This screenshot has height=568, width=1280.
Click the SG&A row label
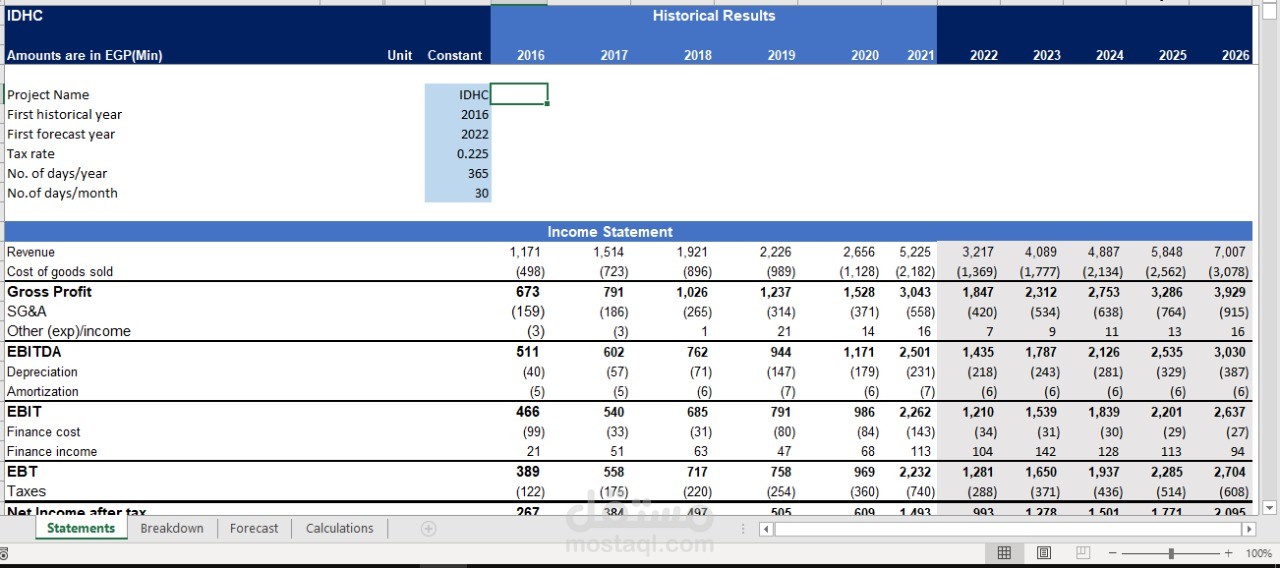(26, 311)
